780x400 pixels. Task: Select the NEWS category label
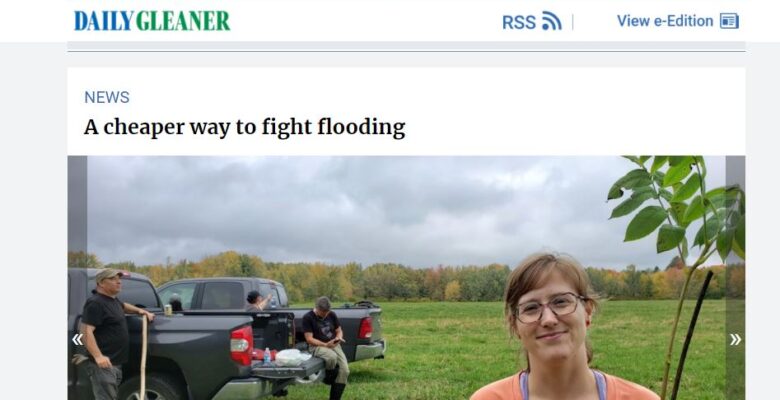107,97
